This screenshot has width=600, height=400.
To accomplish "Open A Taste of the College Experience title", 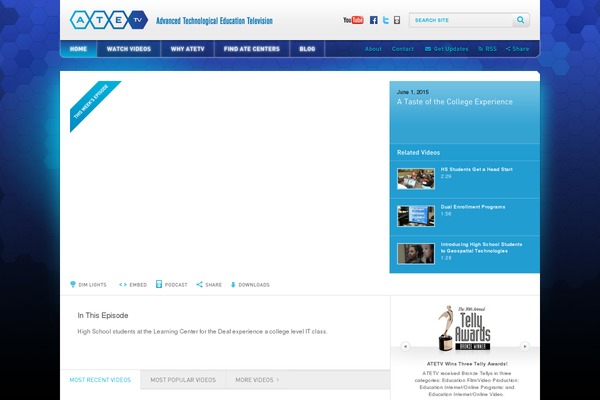I will click(455, 102).
